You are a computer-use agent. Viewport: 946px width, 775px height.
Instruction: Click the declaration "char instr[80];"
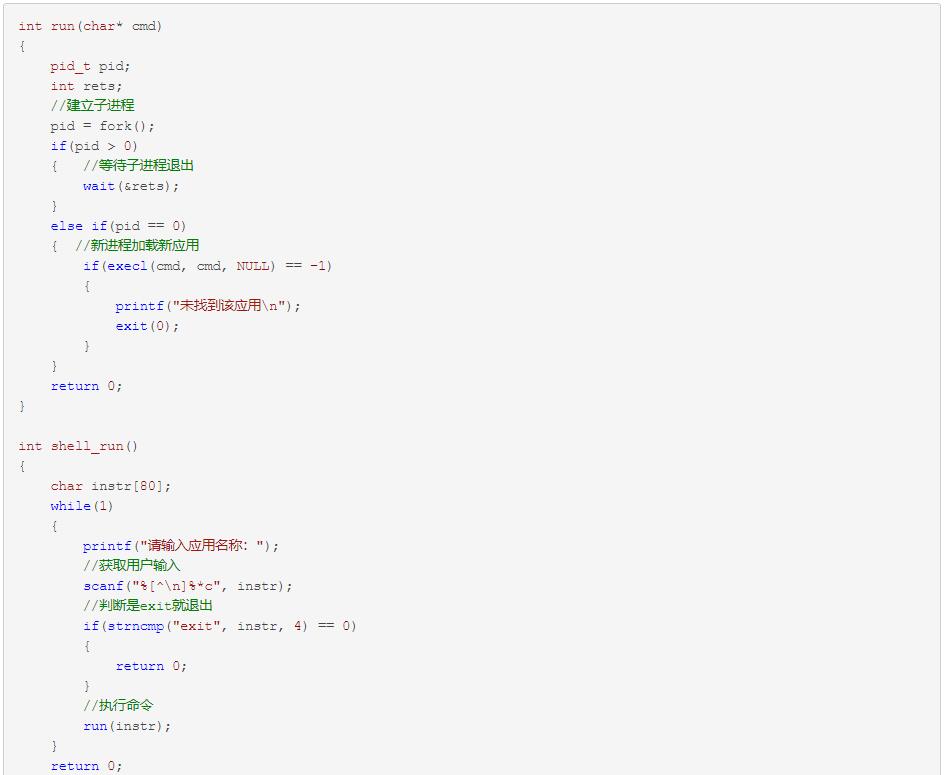(x=111, y=486)
